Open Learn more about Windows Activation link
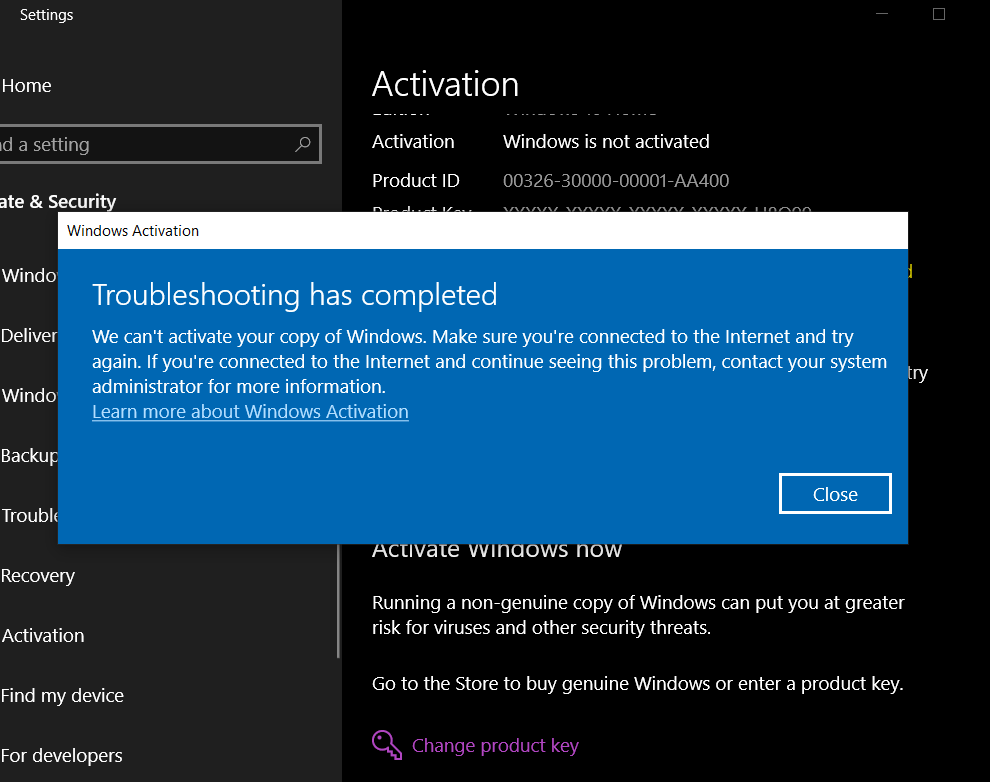990x782 pixels. 250,412
